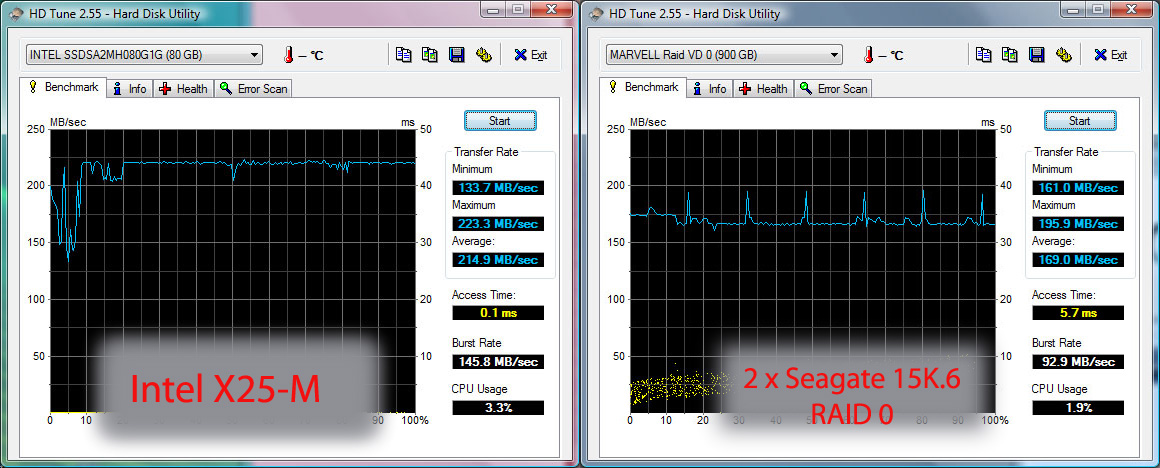The width and height of the screenshot is (1160, 468).
Task: Click Exit in the Intel SSD window
Action: 530,55
